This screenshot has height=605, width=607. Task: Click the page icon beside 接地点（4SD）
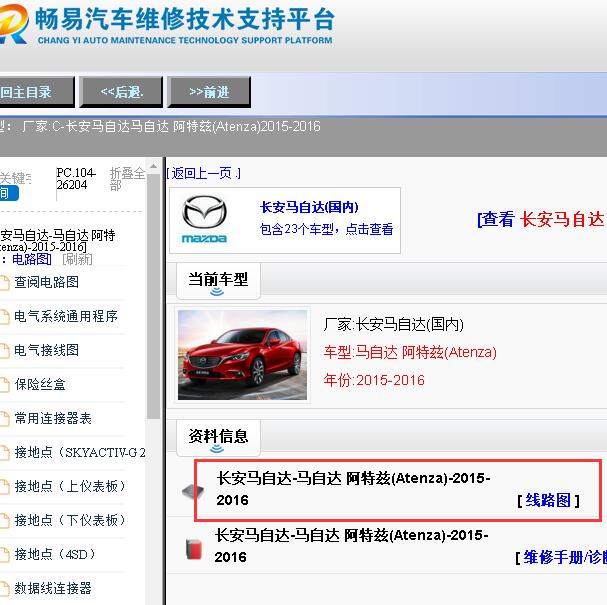(4, 555)
